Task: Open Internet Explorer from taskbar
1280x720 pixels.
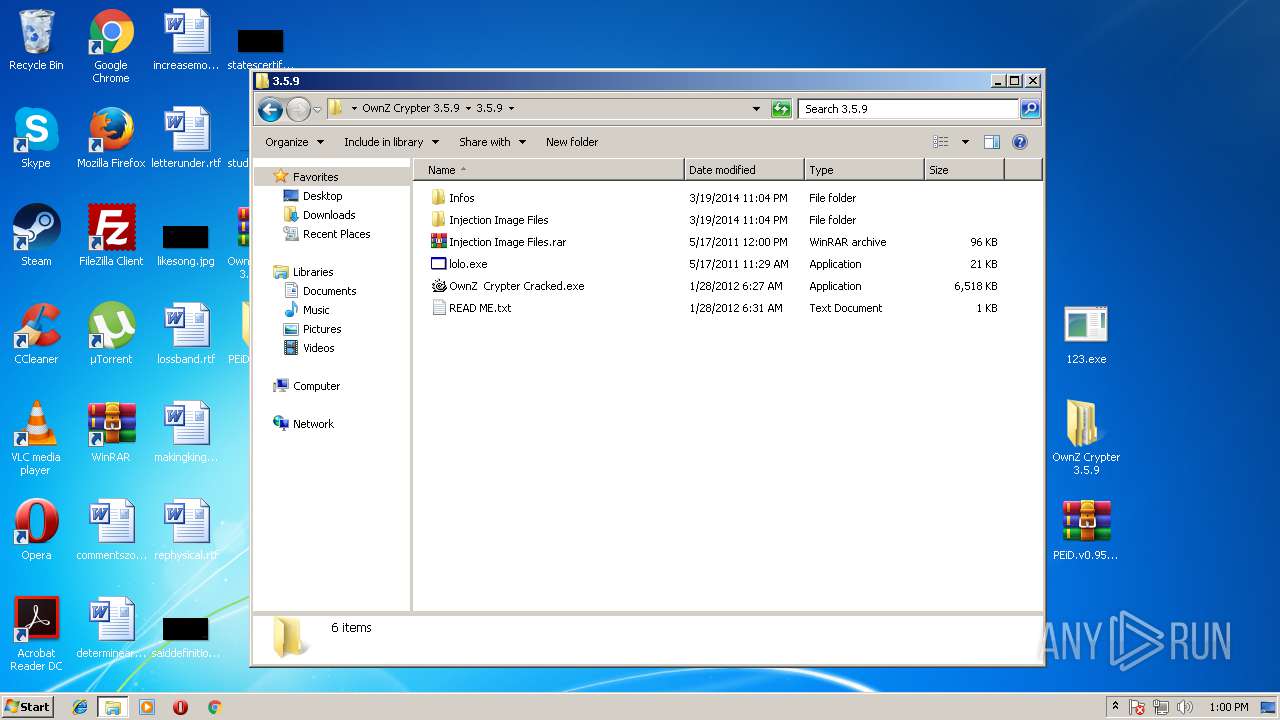Action: [80, 707]
